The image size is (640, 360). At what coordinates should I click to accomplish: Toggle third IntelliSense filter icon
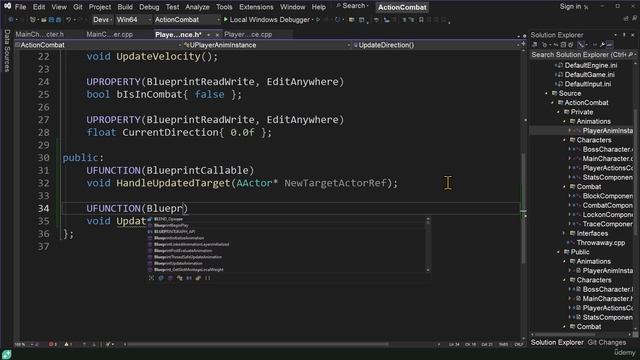(x=170, y=278)
